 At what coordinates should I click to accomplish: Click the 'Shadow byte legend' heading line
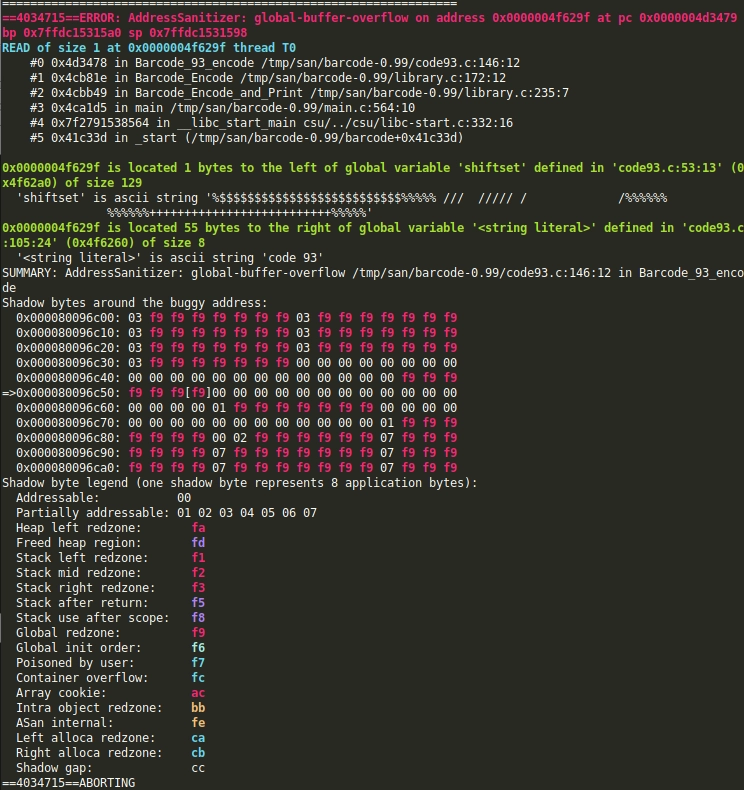[x=240, y=483]
